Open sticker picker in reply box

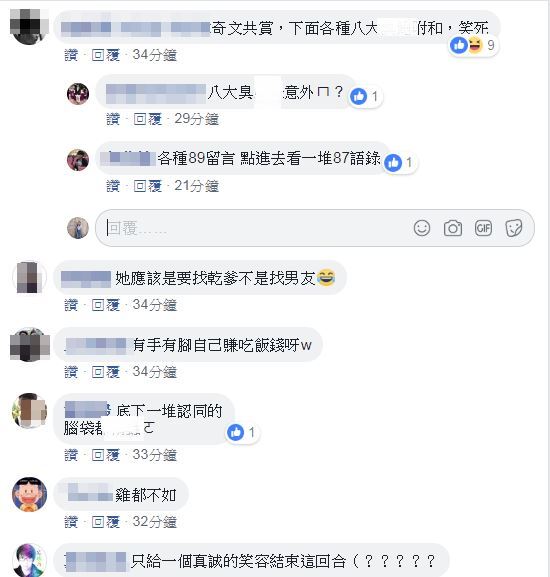pyautogui.click(x=514, y=228)
